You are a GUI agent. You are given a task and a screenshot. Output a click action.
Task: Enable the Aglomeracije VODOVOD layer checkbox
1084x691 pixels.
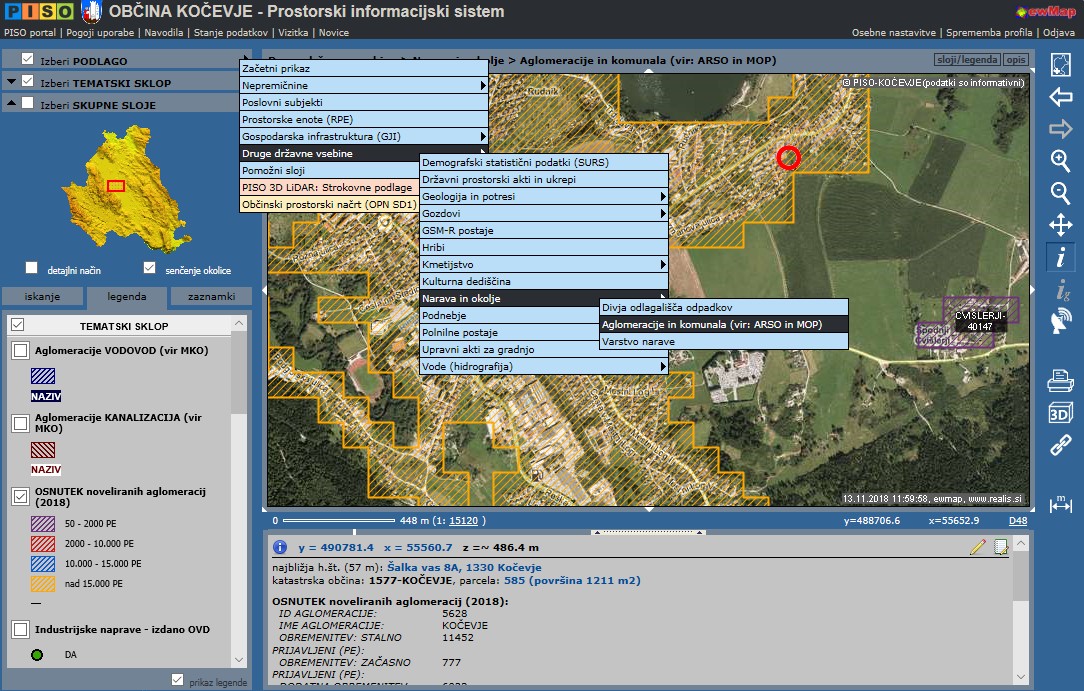20,351
